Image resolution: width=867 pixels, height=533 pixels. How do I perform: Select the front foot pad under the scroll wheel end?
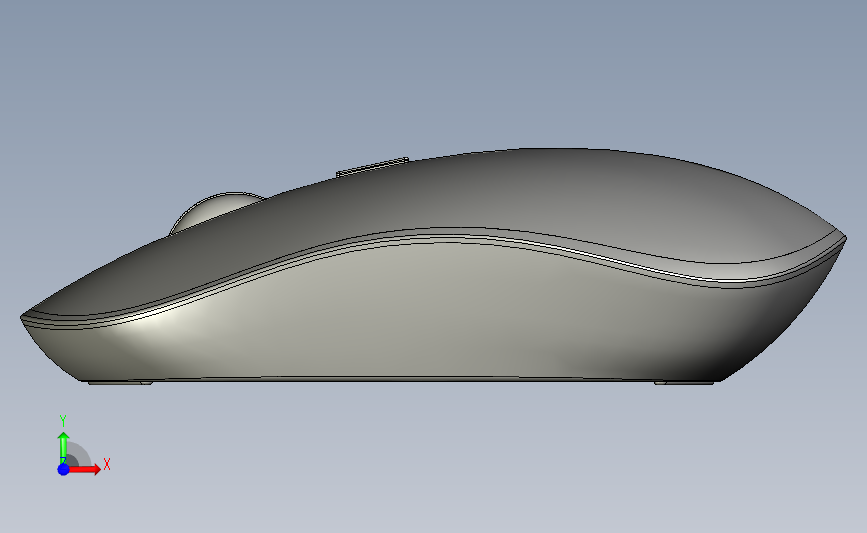(121, 382)
